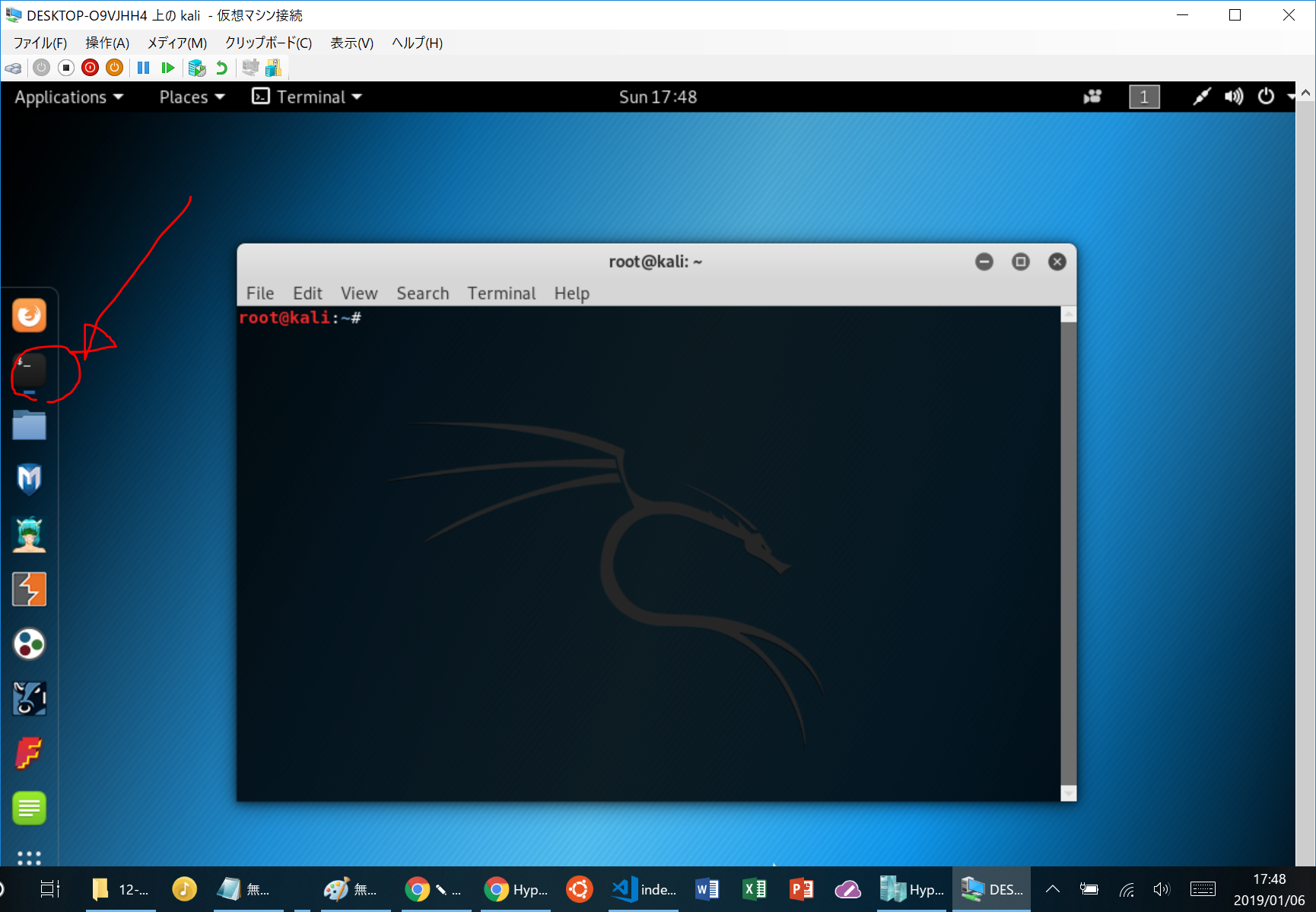
Task: Launch Faraday from the dock
Action: coord(30,754)
